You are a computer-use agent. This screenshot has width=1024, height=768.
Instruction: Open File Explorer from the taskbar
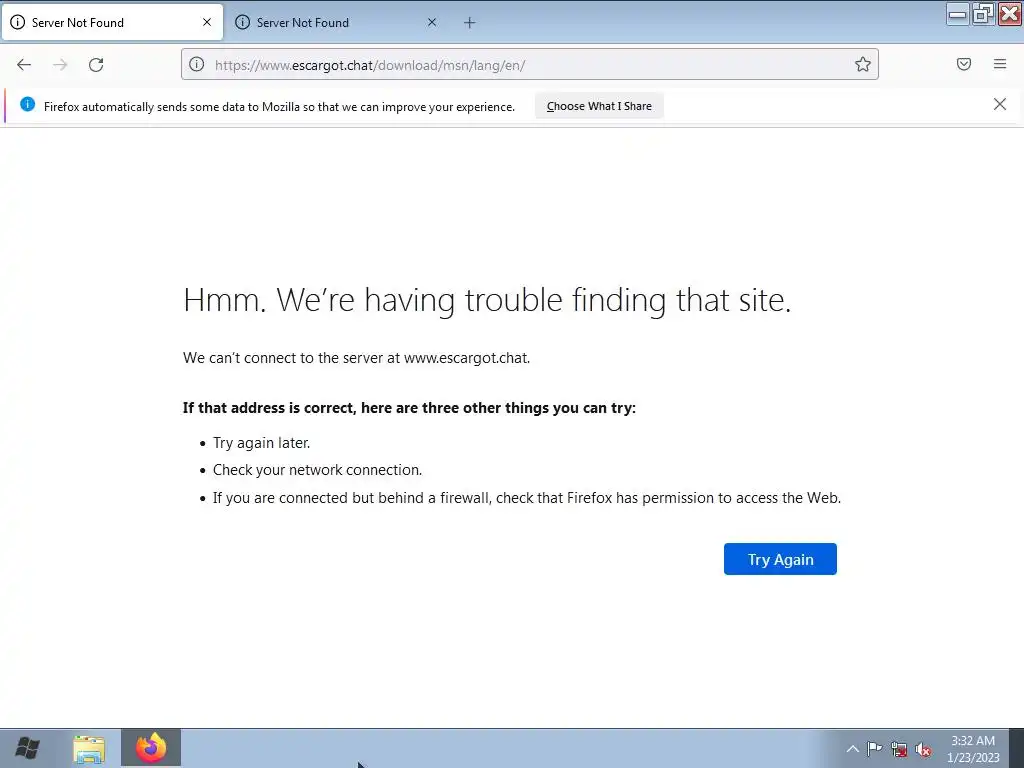click(x=89, y=749)
